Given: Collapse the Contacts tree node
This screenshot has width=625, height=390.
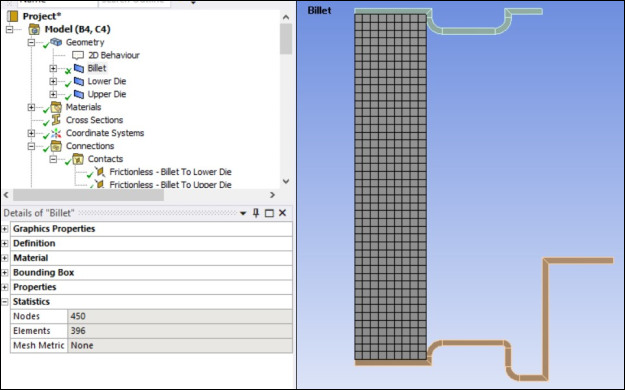Looking at the screenshot, I should pos(53,159).
